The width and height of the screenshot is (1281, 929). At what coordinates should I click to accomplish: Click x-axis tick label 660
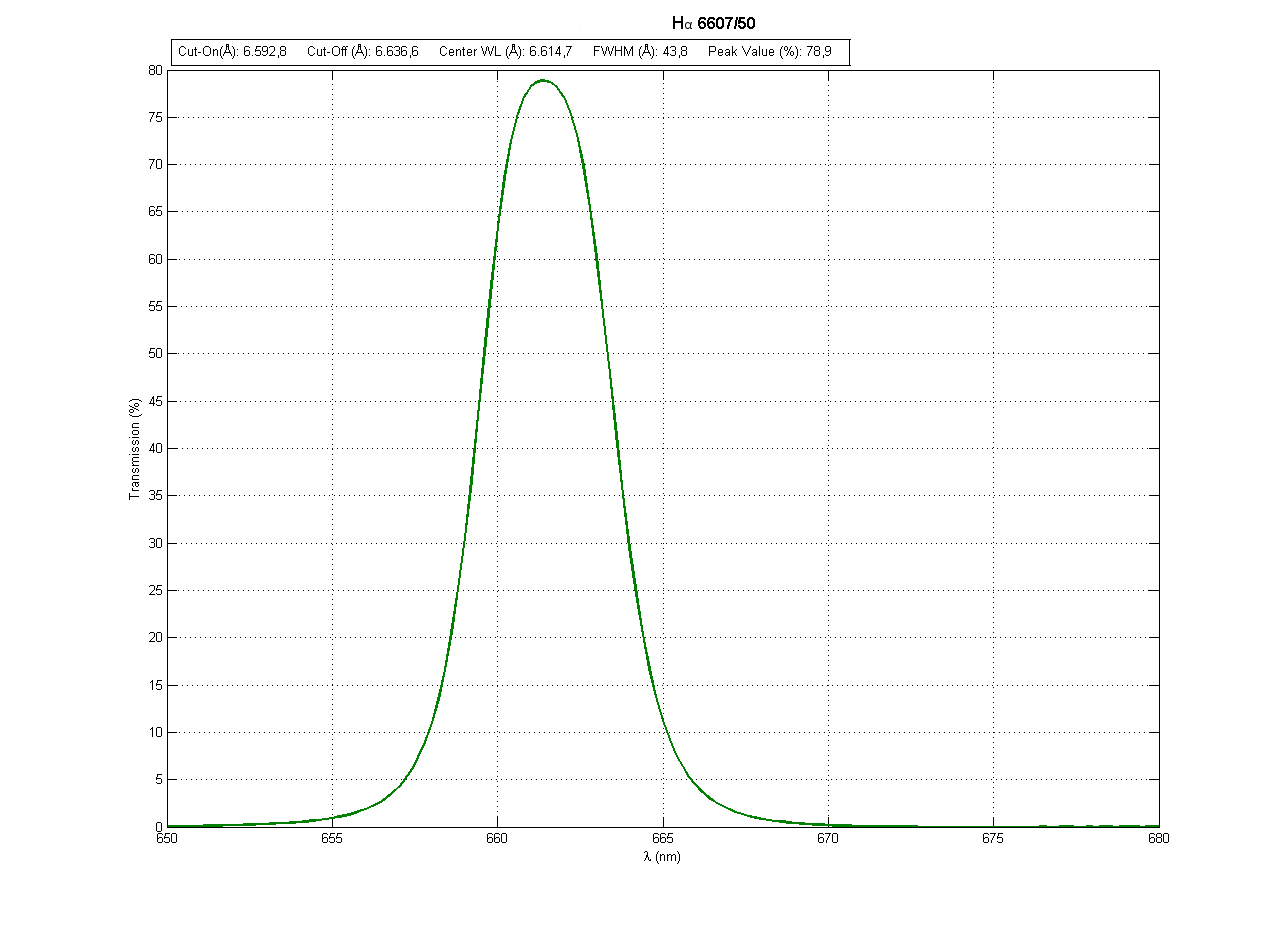498,841
